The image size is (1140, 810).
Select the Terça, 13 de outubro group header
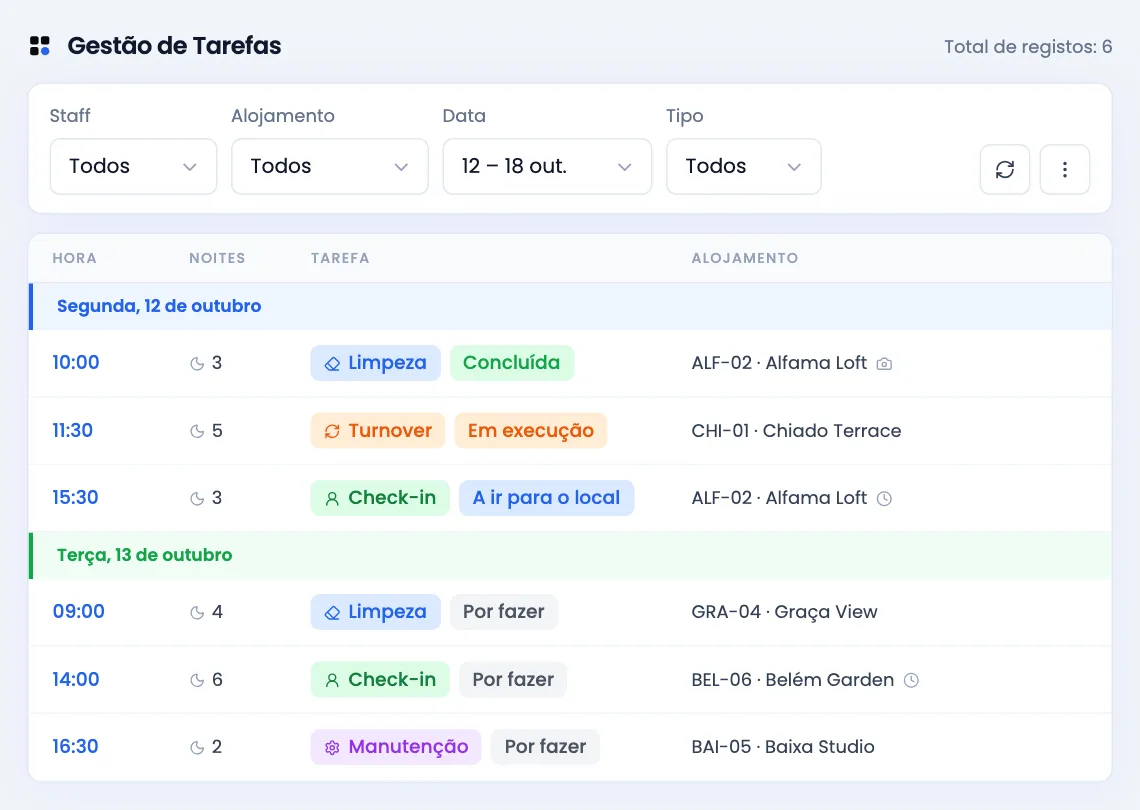(570, 556)
